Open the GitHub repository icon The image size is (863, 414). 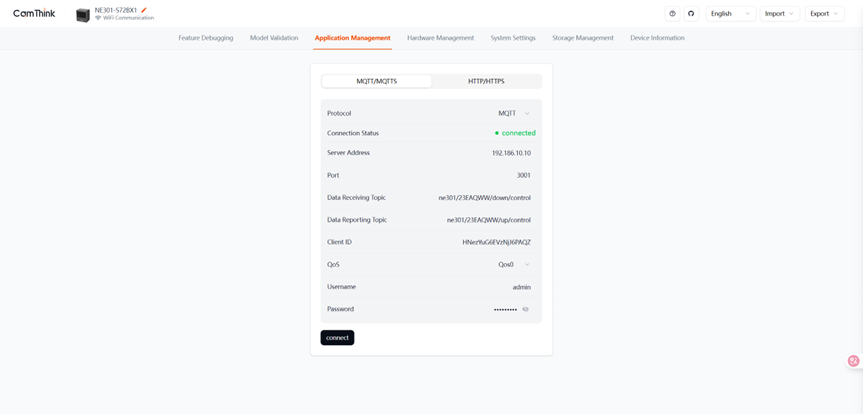point(691,14)
